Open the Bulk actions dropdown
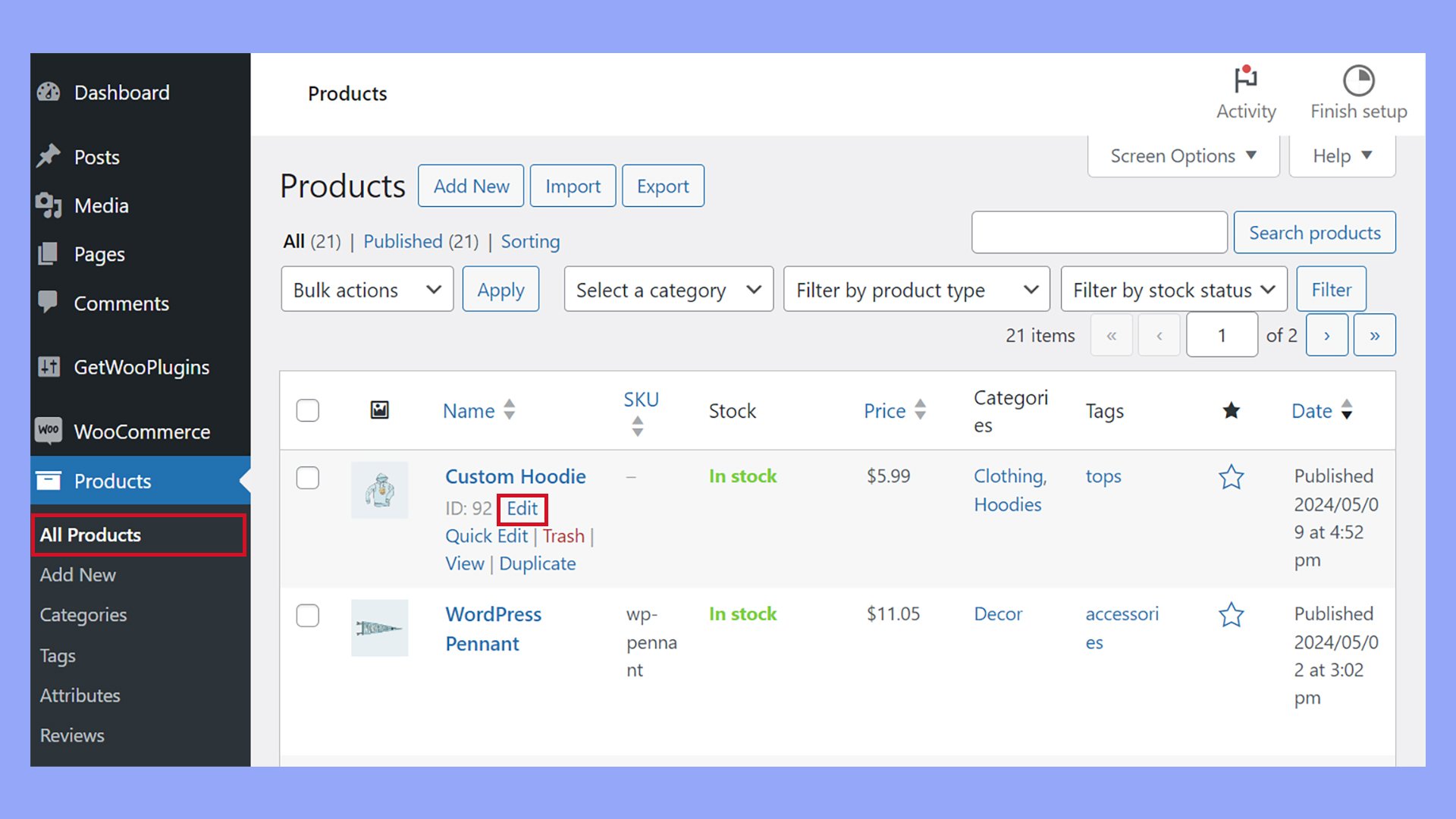Image resolution: width=1456 pixels, height=819 pixels. pos(366,289)
